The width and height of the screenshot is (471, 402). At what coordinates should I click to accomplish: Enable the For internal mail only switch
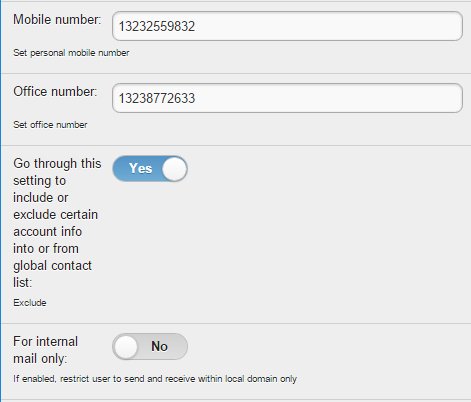pyautogui.click(x=150, y=347)
